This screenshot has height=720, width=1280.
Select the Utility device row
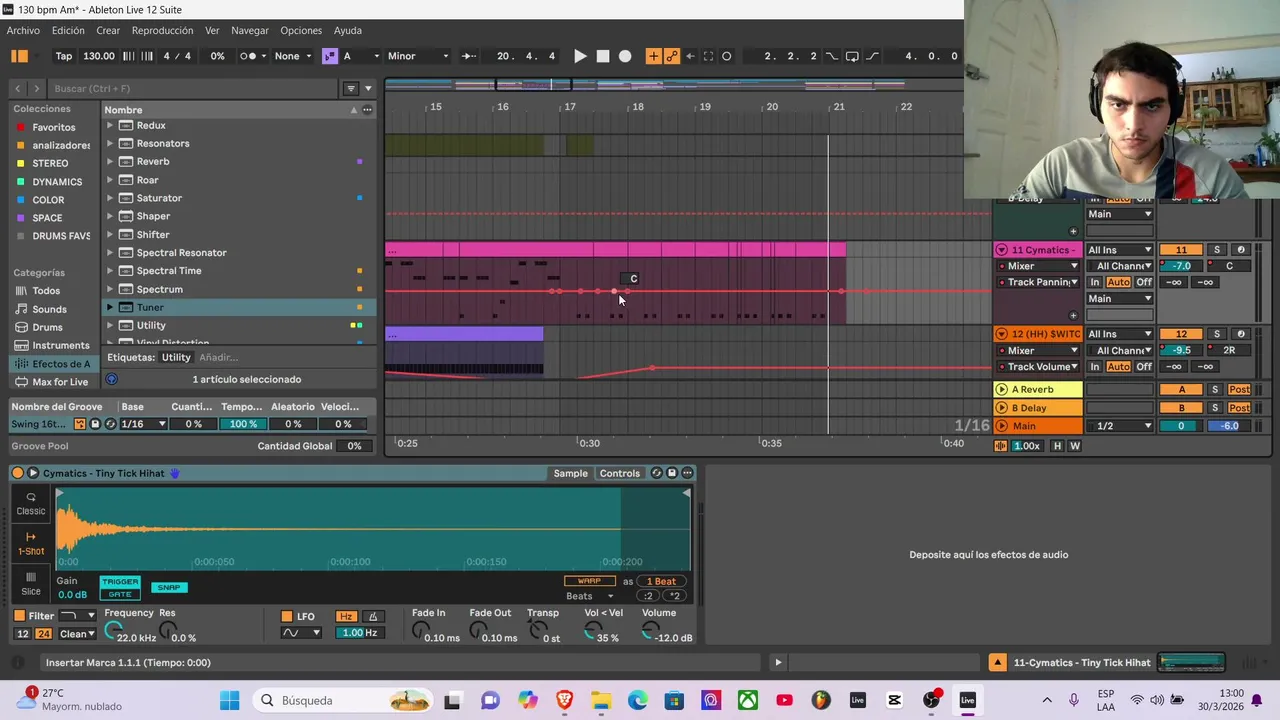(238, 325)
